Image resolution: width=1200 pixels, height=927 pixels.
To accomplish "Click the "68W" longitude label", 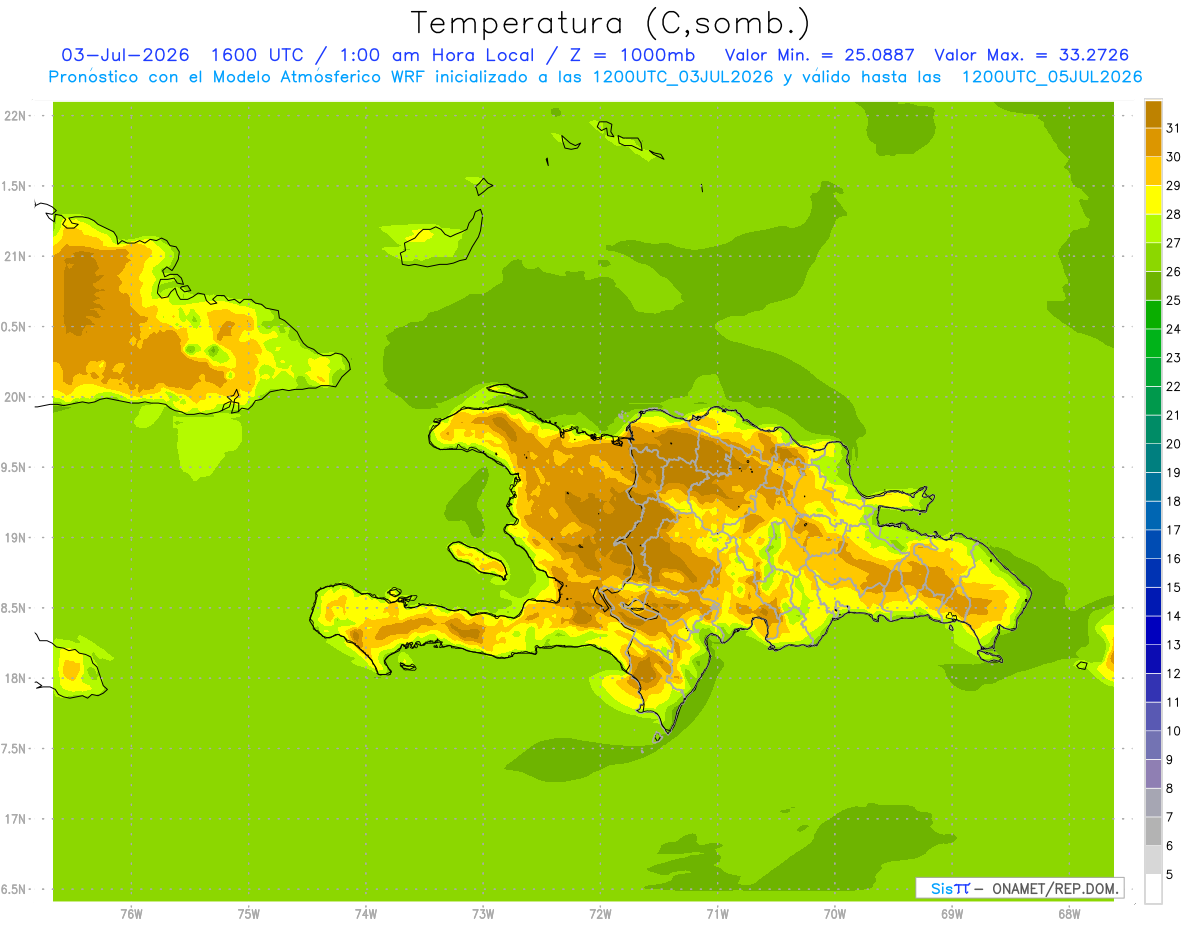I will point(1069,913).
